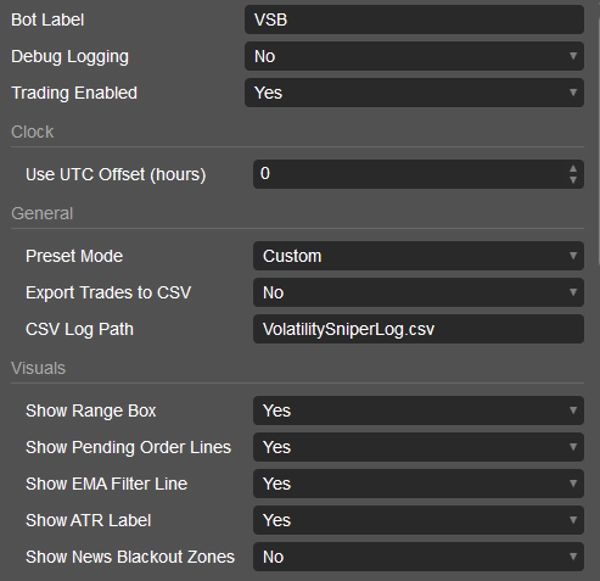600x581 pixels.
Task: Open Show EMA Filter Line dropdown
Action: point(417,484)
